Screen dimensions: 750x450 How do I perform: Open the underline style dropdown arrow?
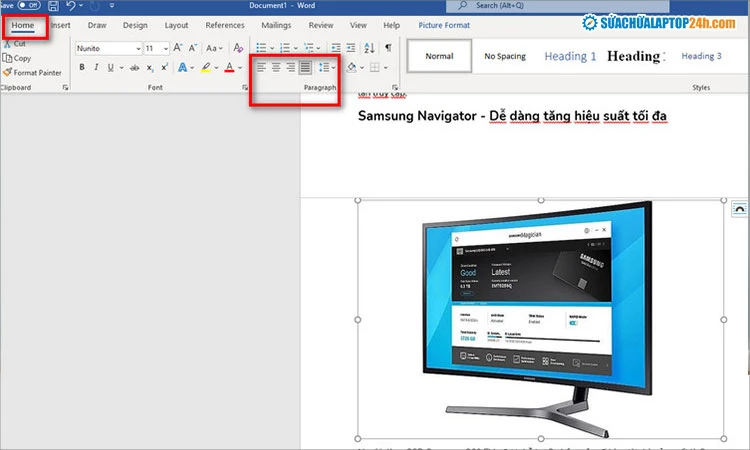tap(121, 68)
